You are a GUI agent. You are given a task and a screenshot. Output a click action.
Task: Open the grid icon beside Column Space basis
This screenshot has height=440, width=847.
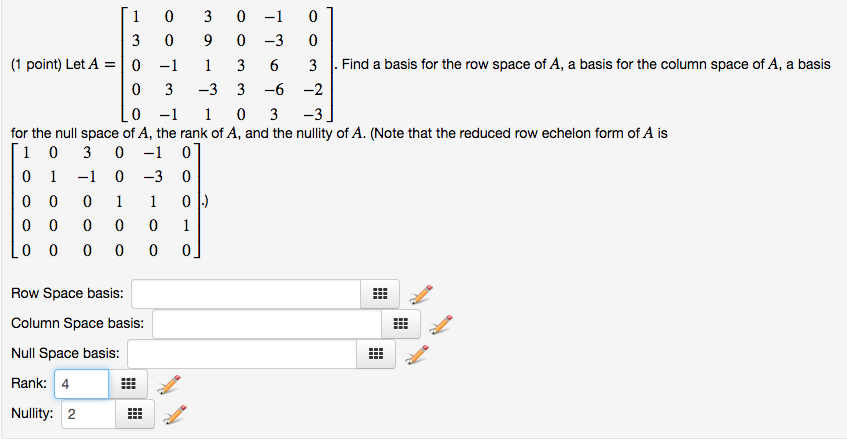(x=400, y=324)
